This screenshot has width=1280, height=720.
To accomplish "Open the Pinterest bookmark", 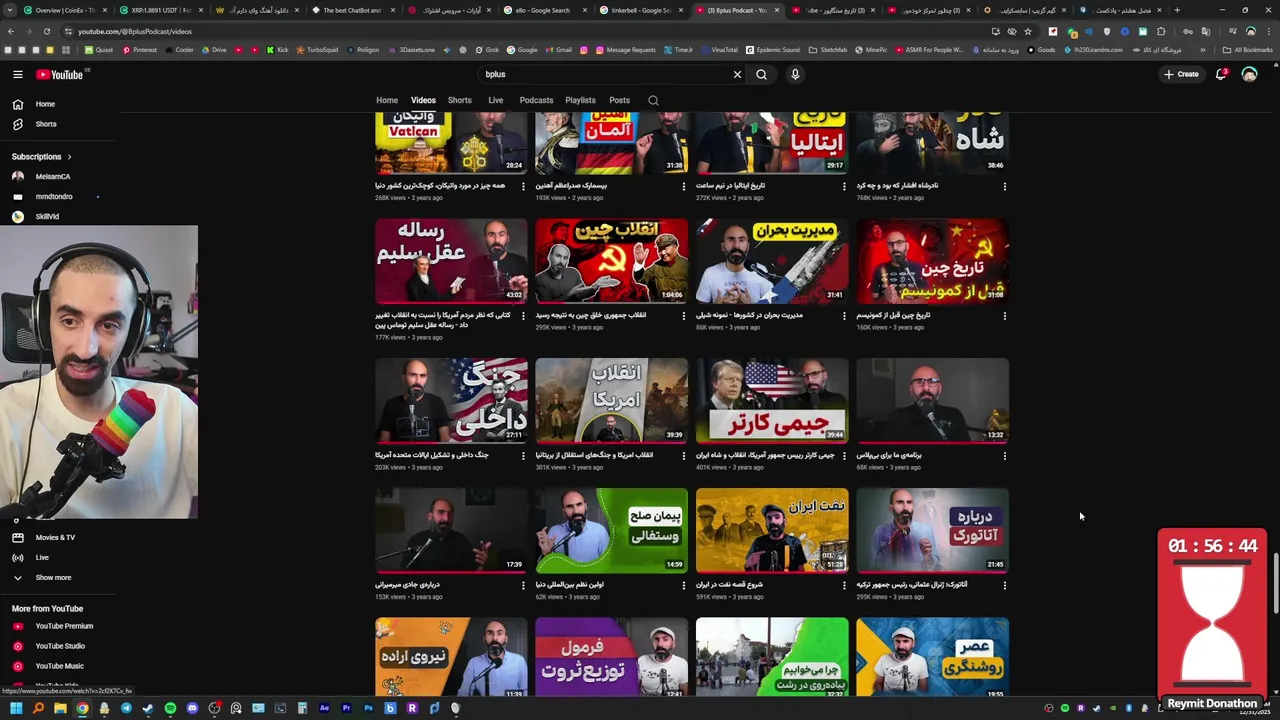I will coord(139,49).
